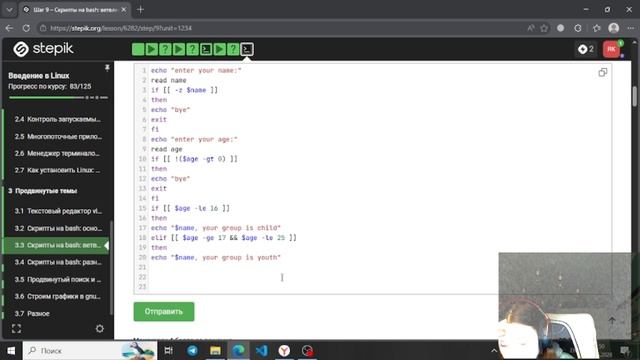Go back in browser
The image size is (640, 360).
(x=9, y=28)
